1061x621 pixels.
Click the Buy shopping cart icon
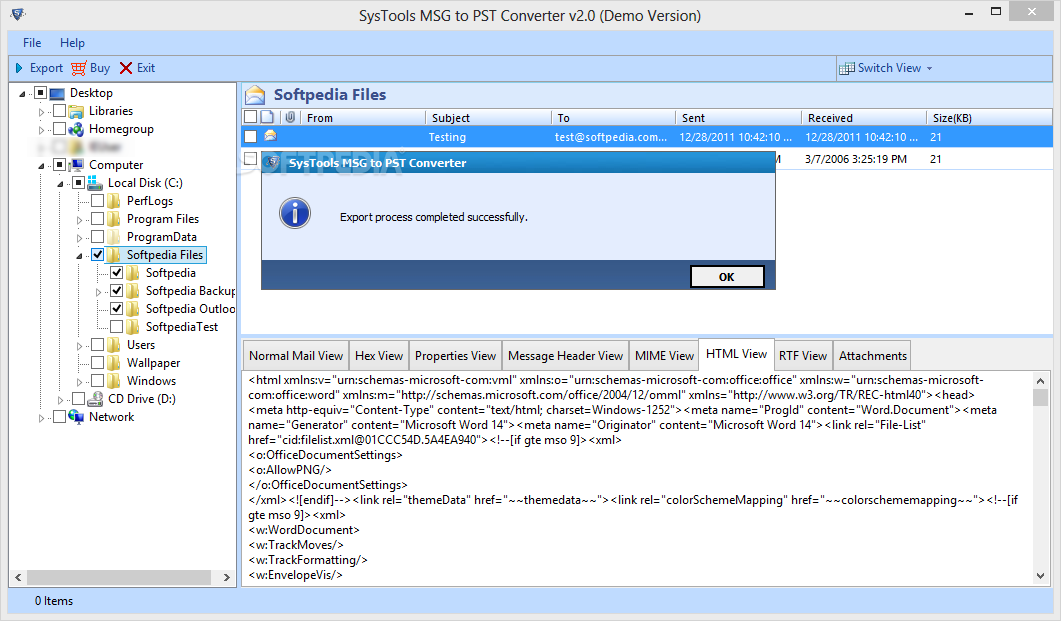[x=78, y=68]
